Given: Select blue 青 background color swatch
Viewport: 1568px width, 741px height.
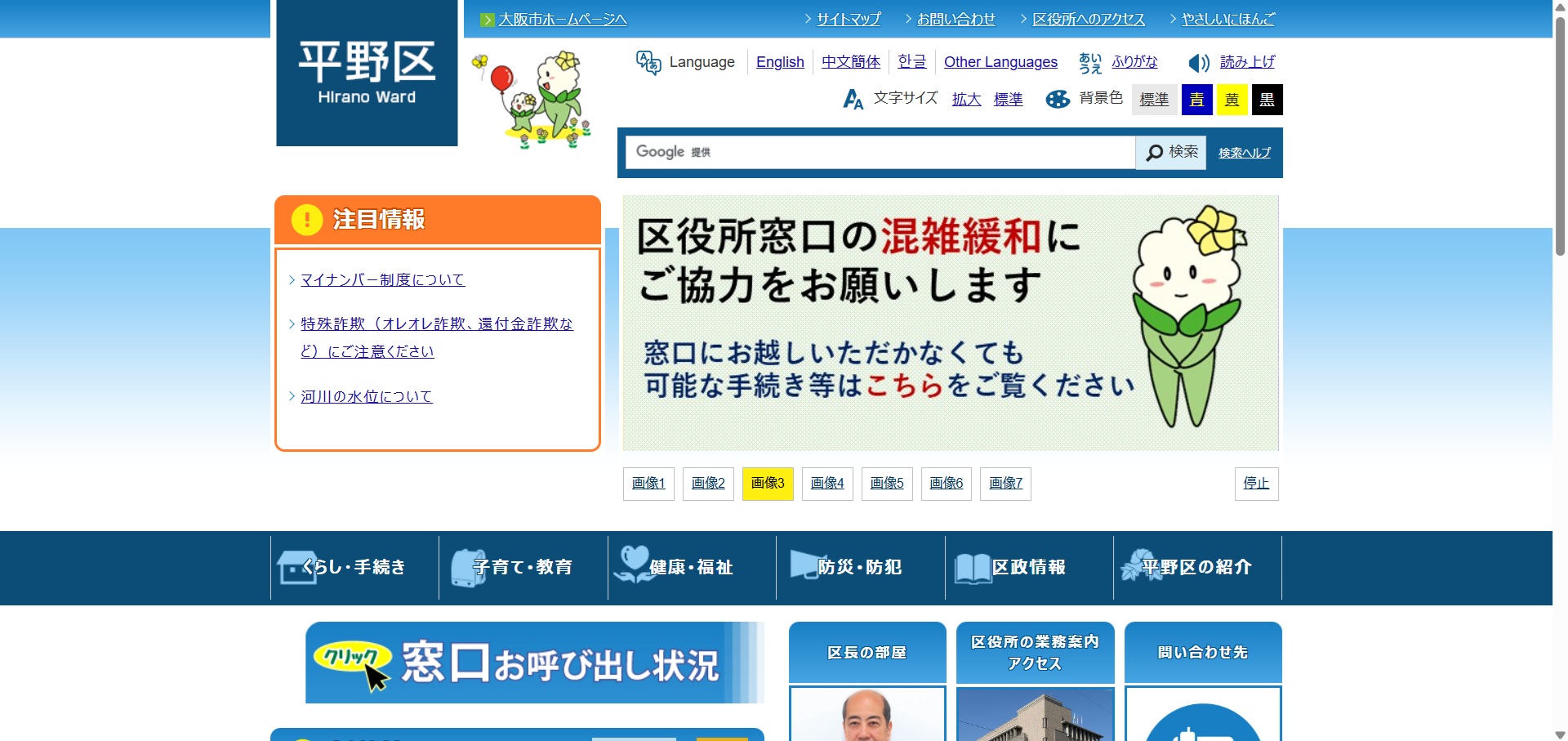Looking at the screenshot, I should [1196, 100].
